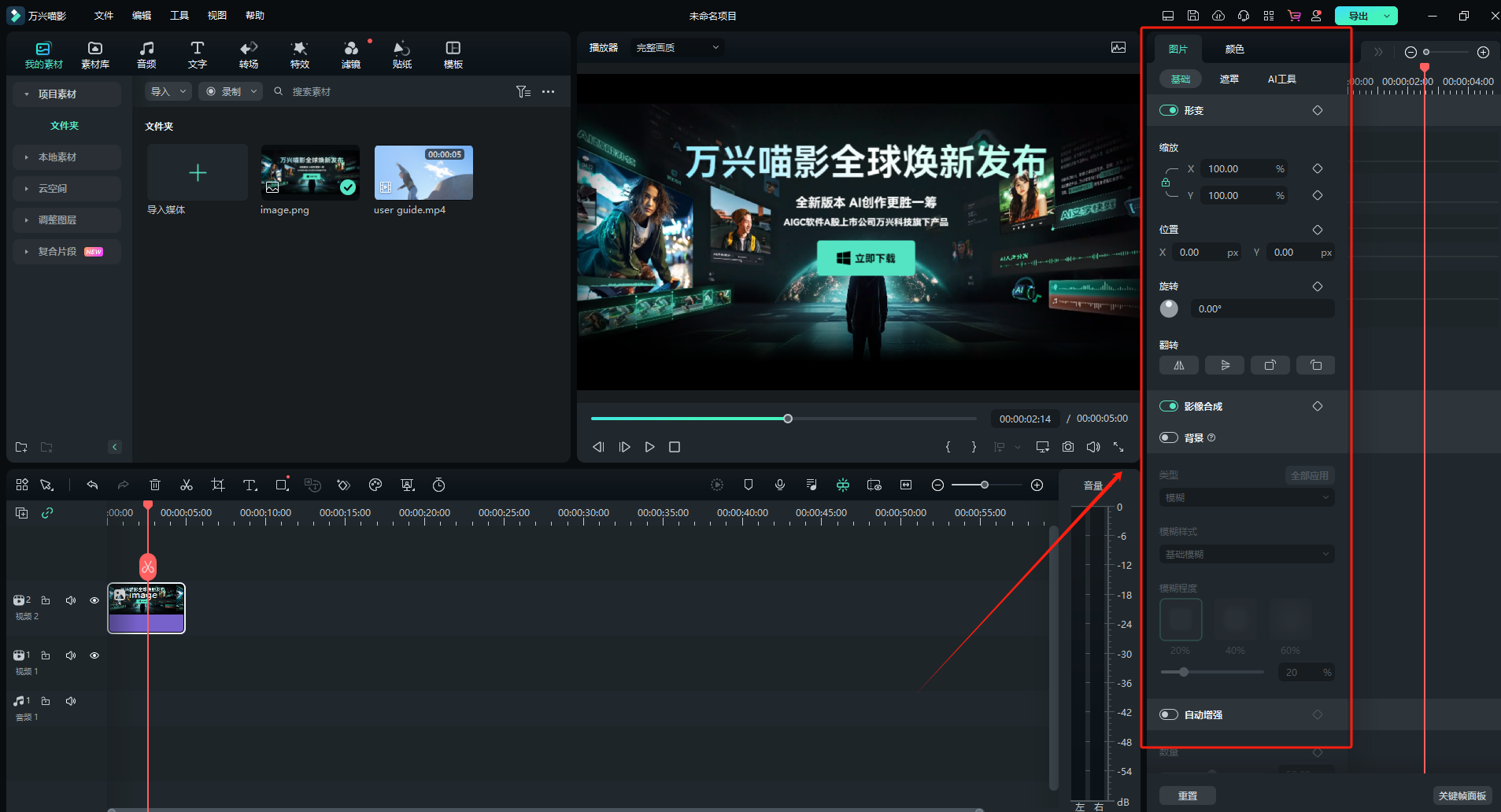
Task: Open the 音频 audio tab
Action: (x=146, y=55)
